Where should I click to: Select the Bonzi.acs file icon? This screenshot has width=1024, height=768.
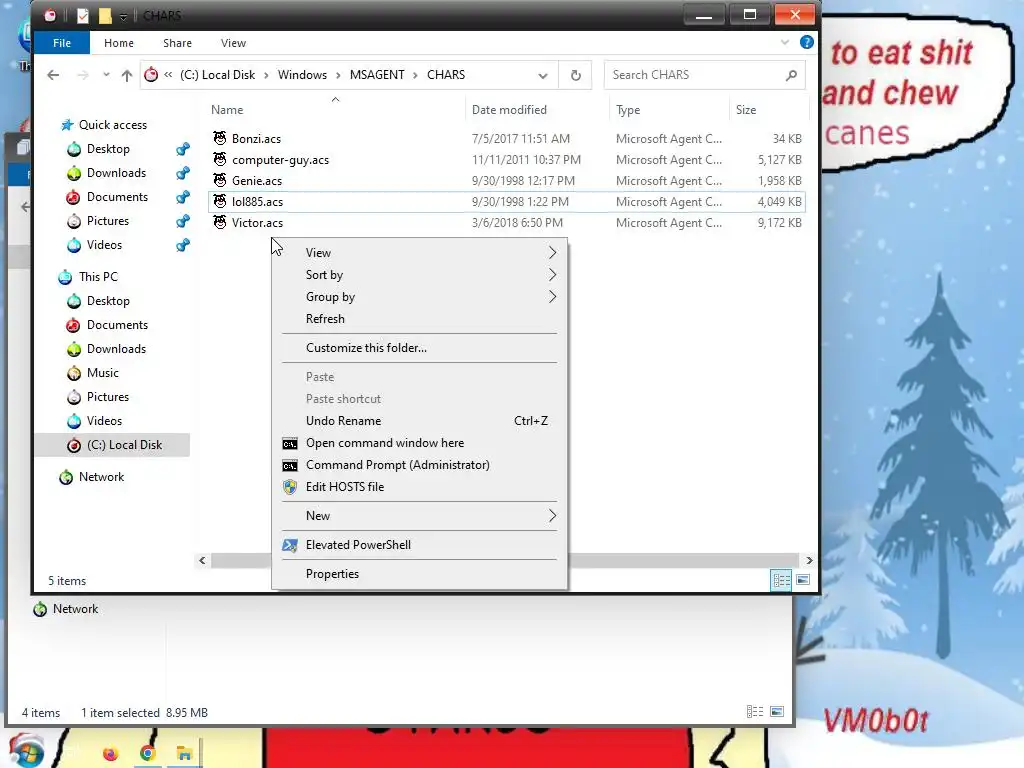(220, 138)
